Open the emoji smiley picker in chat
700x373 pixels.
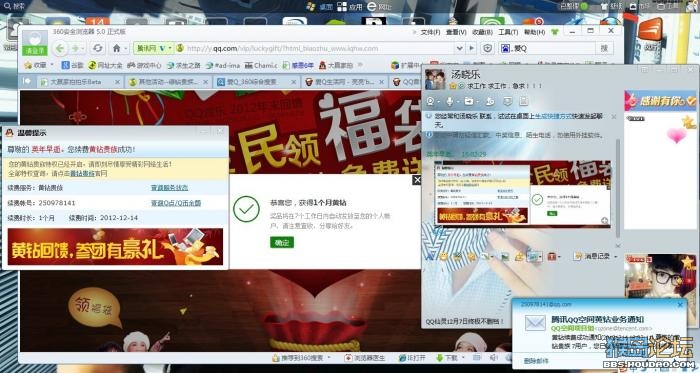[x=443, y=256]
